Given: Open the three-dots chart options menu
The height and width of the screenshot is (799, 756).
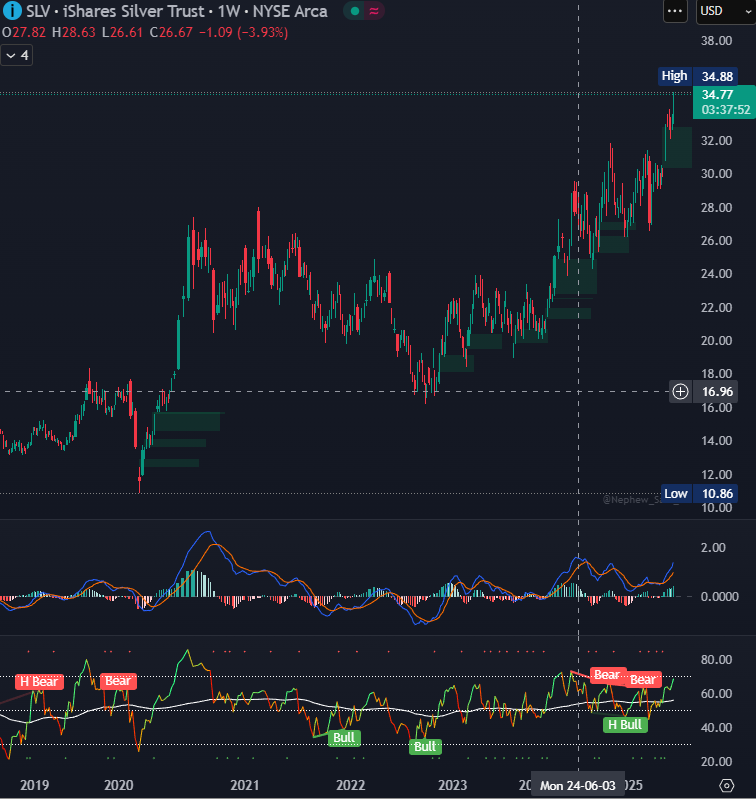Looking at the screenshot, I should pos(675,11).
